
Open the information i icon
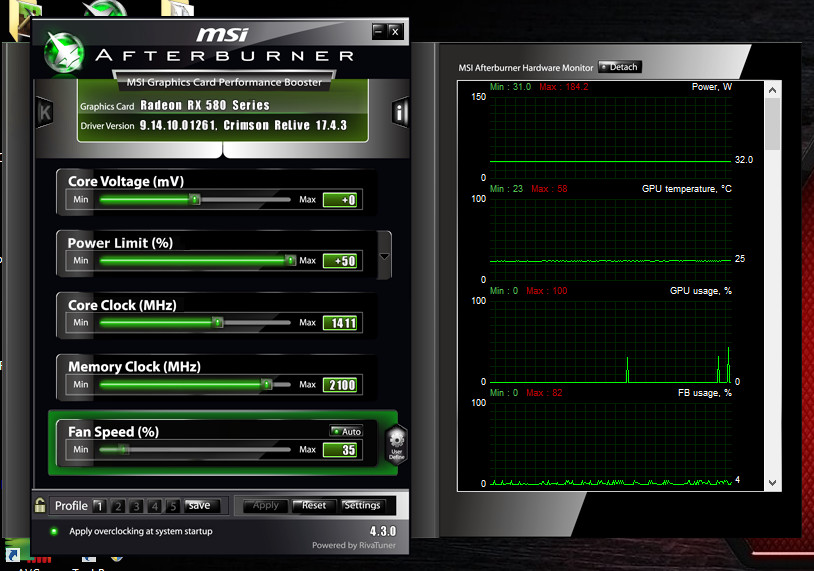pyautogui.click(x=401, y=112)
